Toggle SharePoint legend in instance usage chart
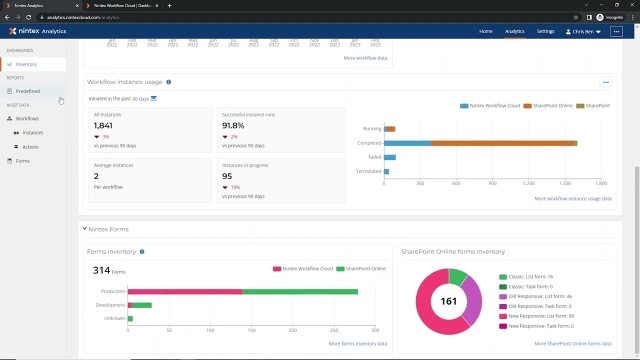 [x=593, y=106]
